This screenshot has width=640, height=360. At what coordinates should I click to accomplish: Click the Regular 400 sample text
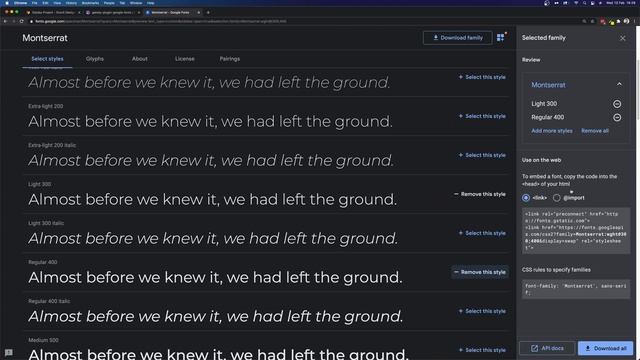point(215,278)
